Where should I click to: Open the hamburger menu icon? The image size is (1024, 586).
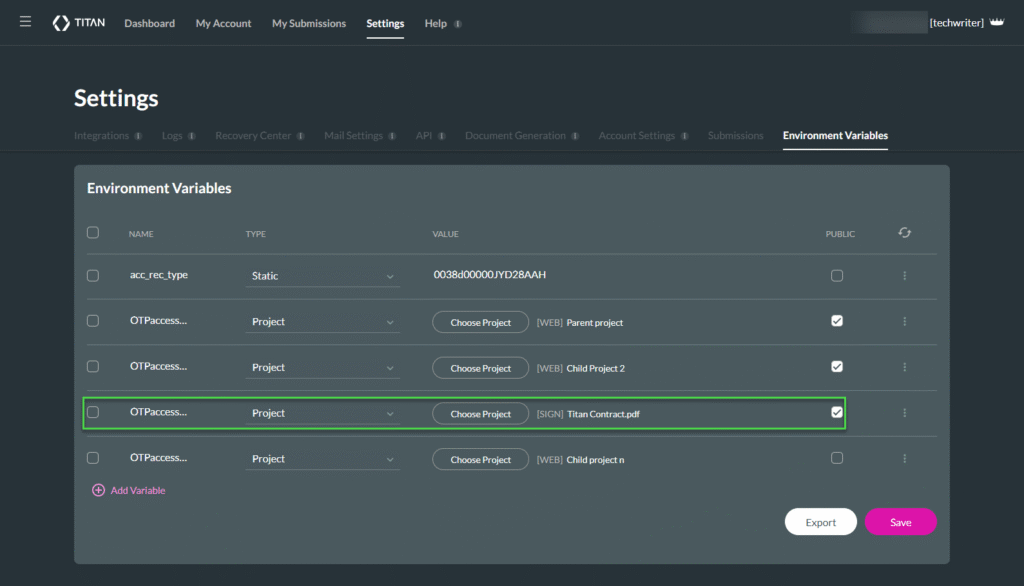pos(25,22)
